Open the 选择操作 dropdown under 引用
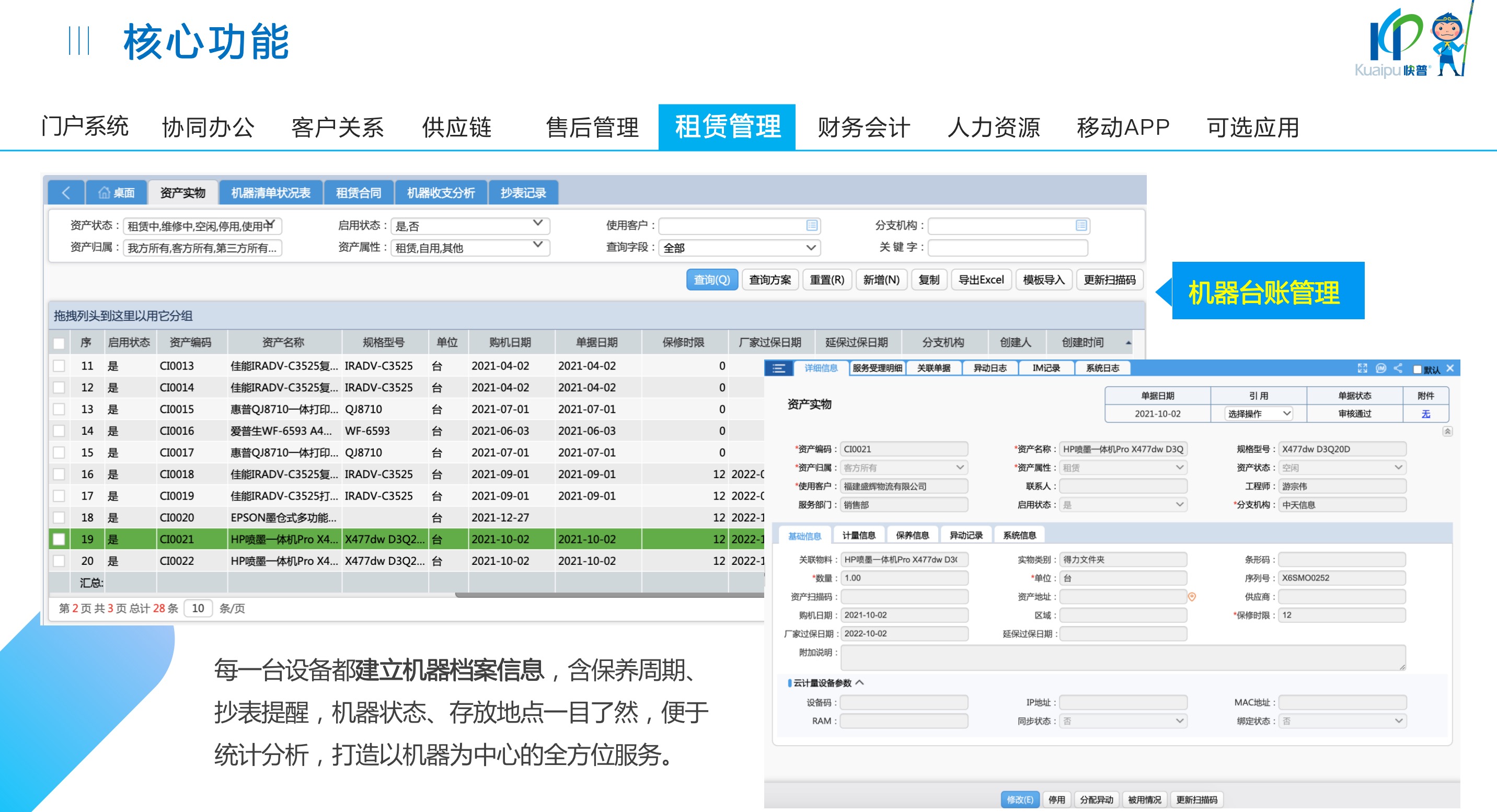The width and height of the screenshot is (1497, 812). point(1258,413)
